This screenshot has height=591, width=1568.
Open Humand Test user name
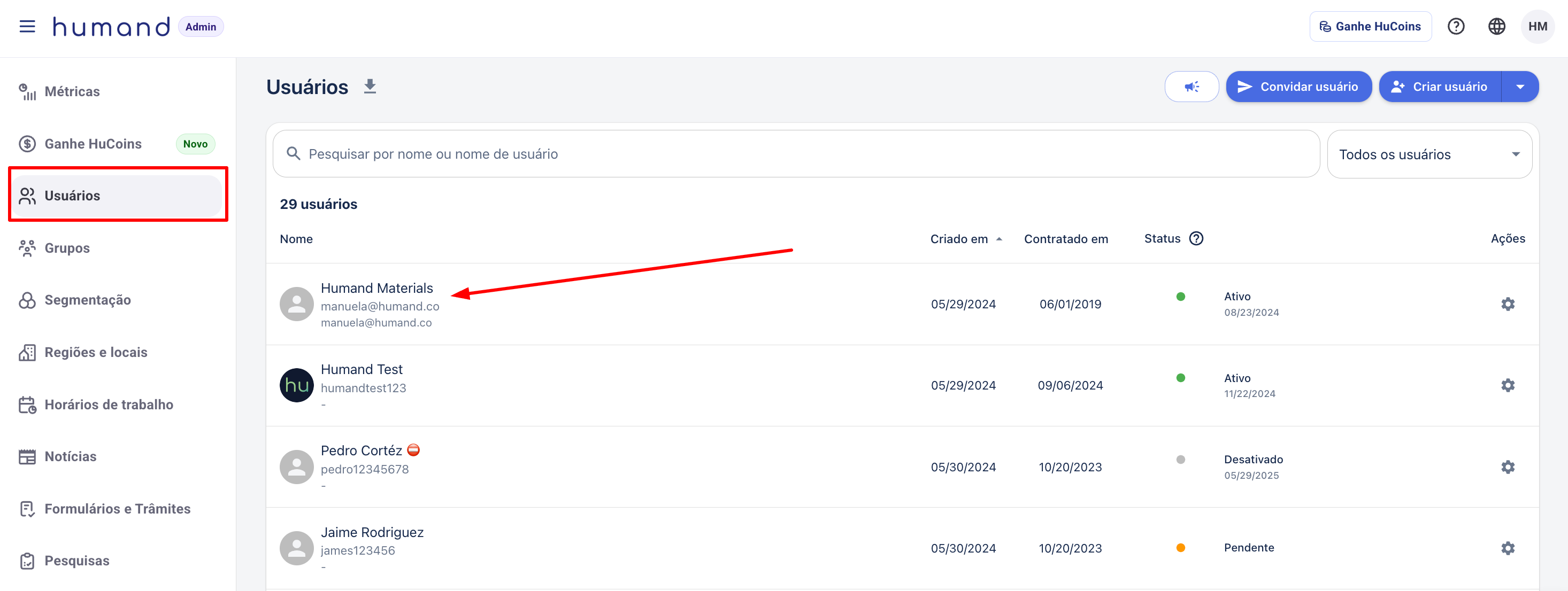tap(362, 370)
